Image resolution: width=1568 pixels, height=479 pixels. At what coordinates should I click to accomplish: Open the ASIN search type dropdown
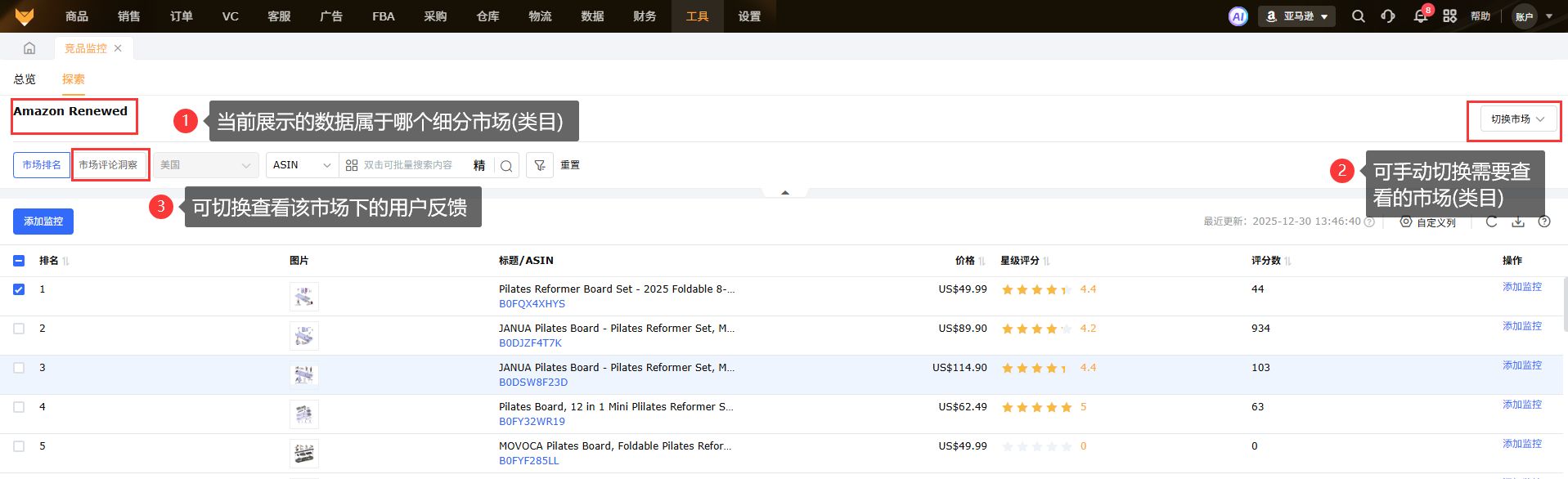coord(302,165)
